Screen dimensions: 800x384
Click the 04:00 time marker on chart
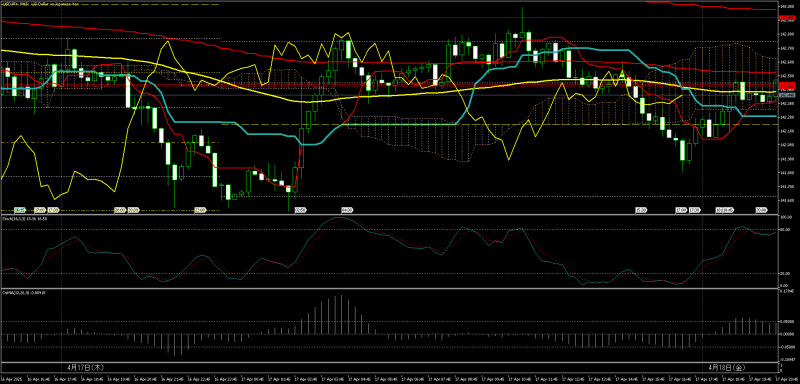tap(347, 210)
